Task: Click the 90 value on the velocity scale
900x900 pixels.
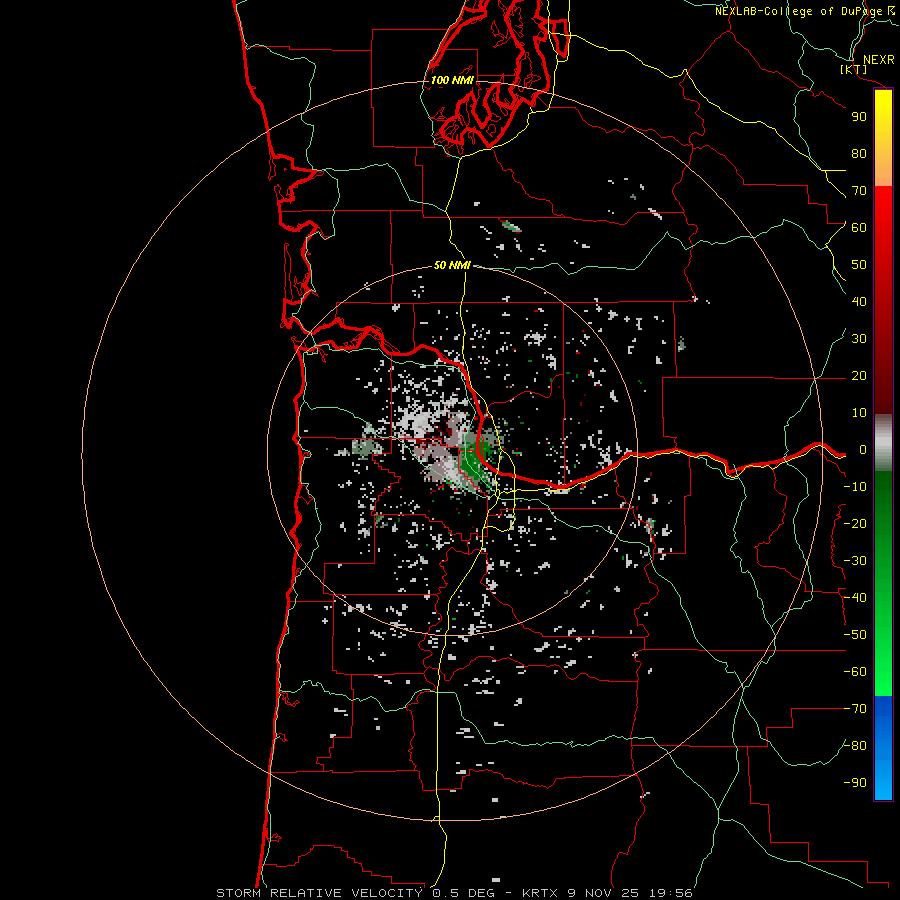Action: (x=859, y=117)
